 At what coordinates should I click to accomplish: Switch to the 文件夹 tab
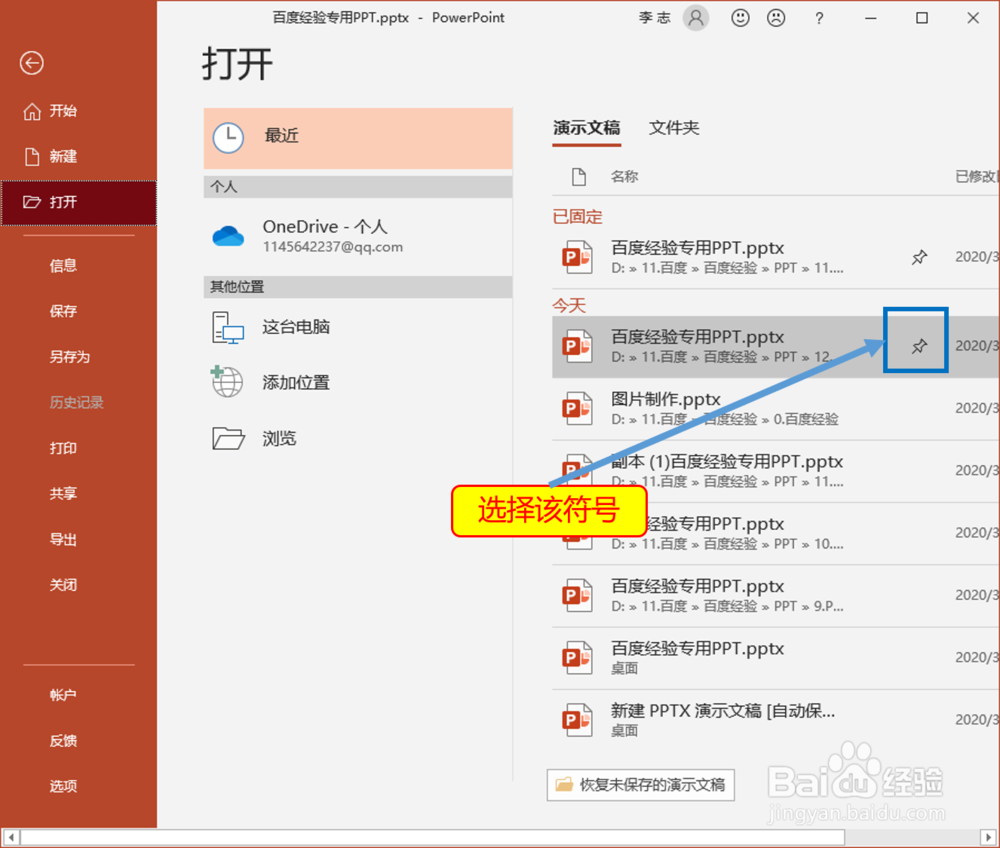tap(673, 128)
